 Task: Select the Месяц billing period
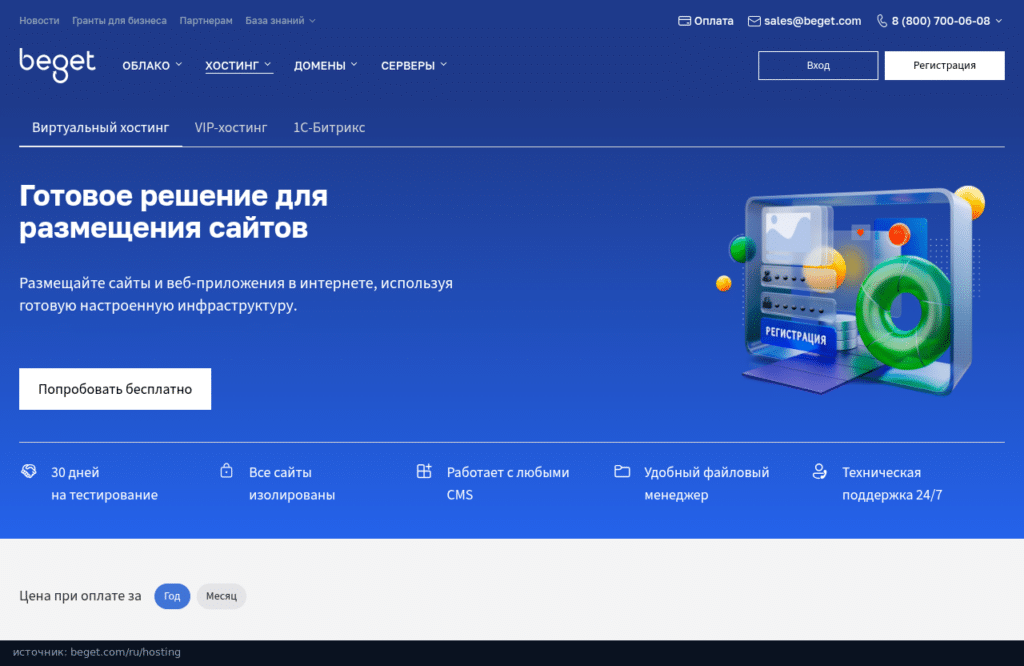tap(221, 596)
